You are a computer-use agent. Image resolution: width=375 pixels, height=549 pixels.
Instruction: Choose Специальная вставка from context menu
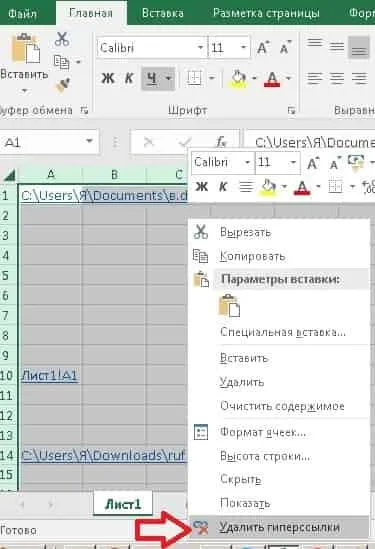283,332
